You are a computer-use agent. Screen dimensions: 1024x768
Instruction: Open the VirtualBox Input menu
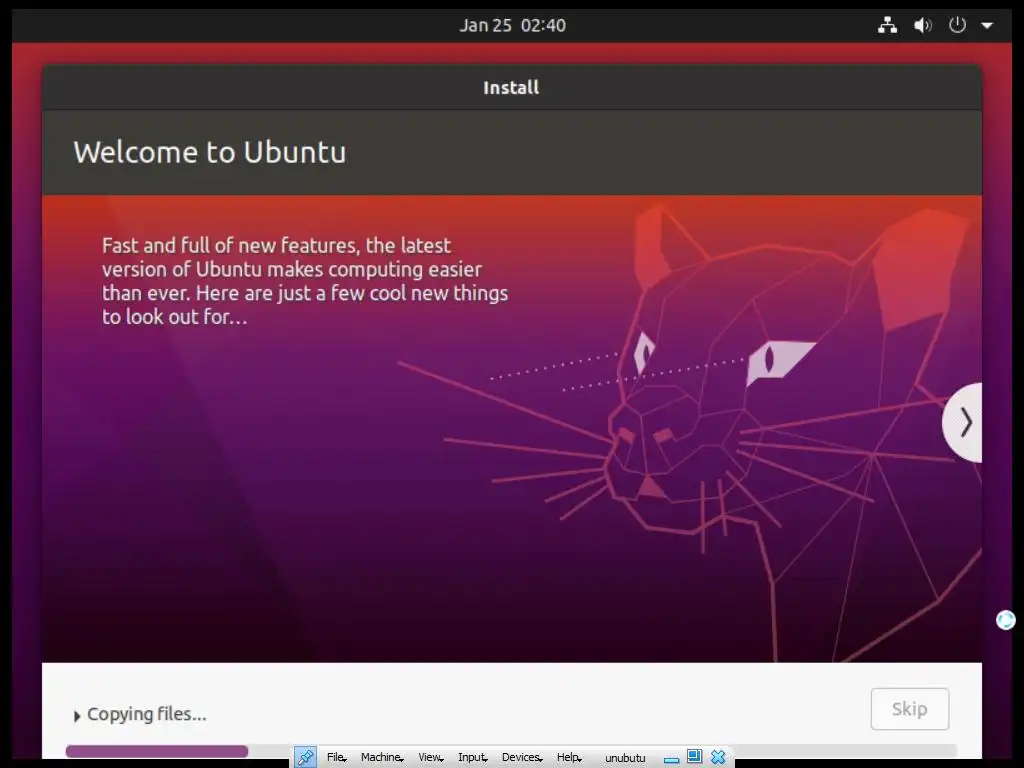tap(472, 757)
